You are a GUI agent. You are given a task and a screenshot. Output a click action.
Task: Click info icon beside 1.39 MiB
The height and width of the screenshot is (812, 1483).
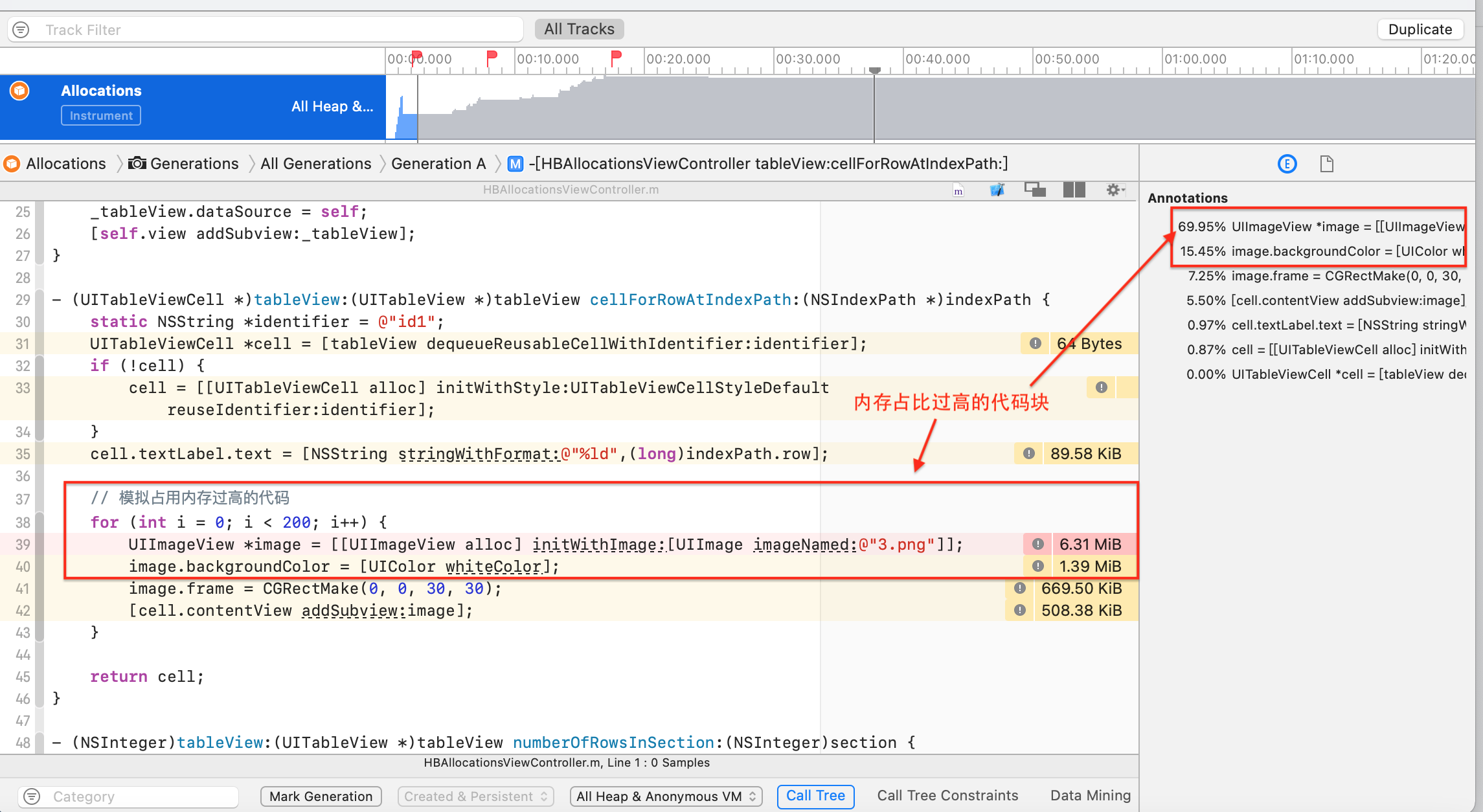[x=1038, y=566]
